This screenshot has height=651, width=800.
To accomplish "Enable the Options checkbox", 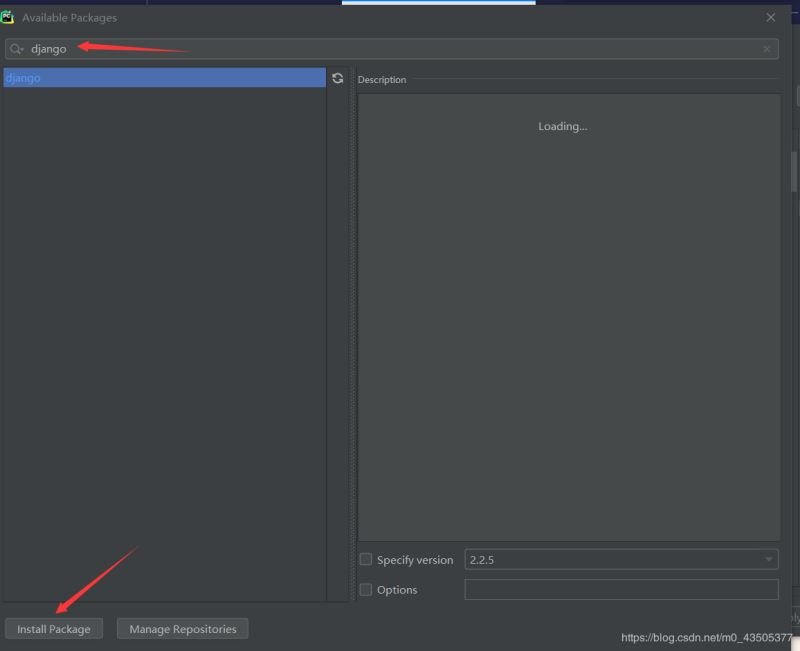I will pos(365,590).
